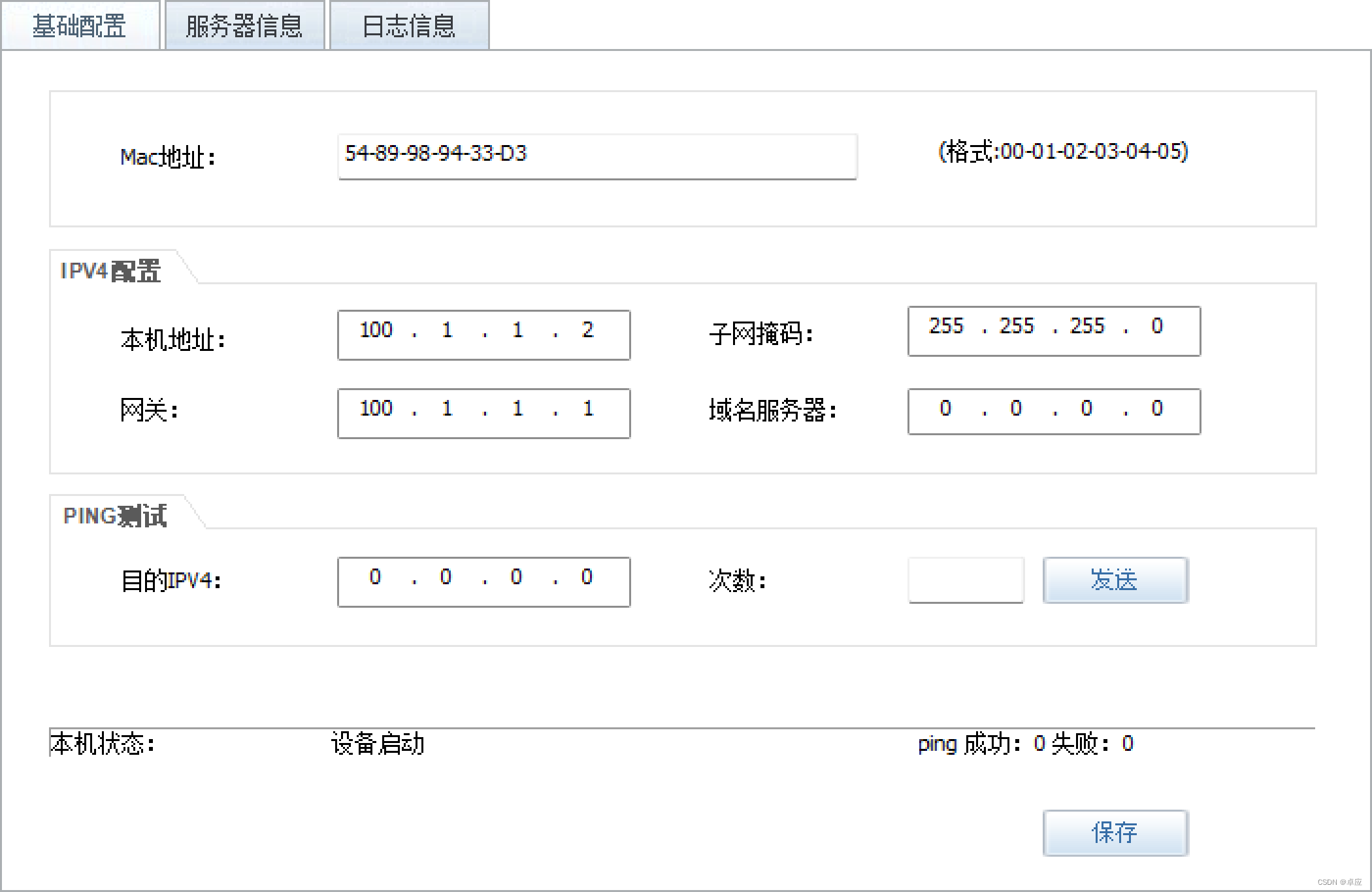Screen dimensions: 1372x892
Task: Click the last octet of 本机地址
Action: (x=587, y=331)
